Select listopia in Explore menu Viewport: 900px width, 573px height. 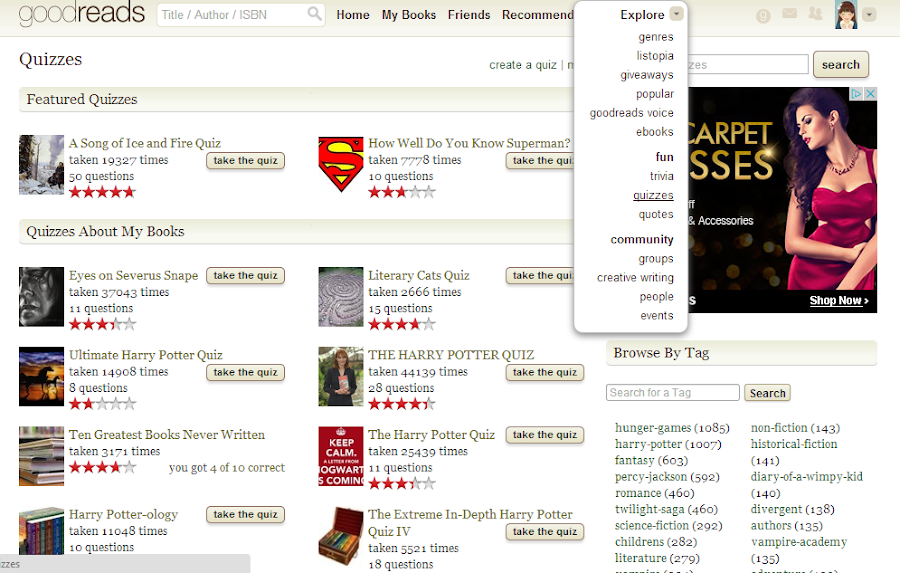[655, 56]
